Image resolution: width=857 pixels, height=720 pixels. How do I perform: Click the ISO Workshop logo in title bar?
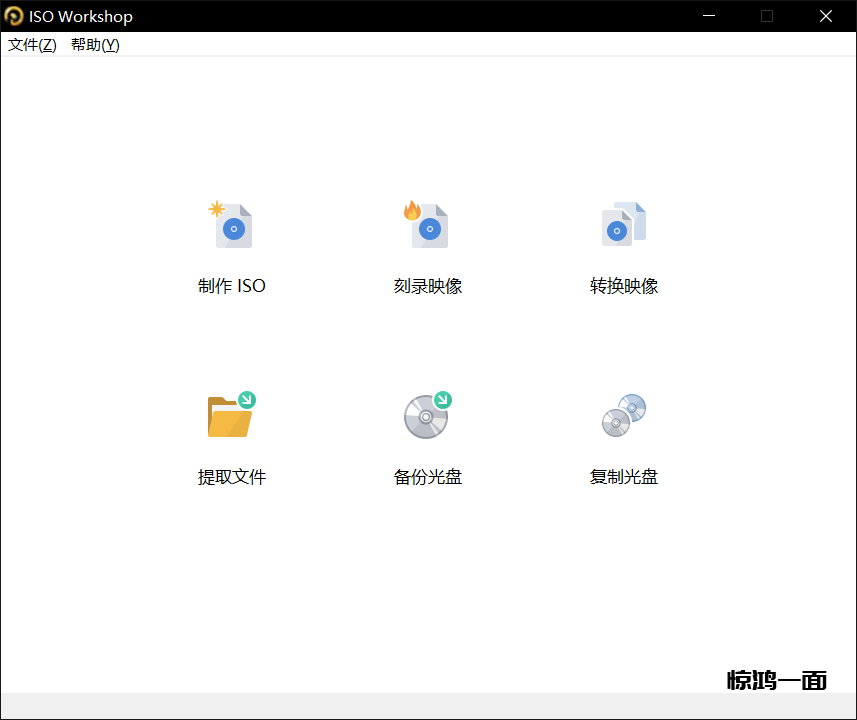14,16
